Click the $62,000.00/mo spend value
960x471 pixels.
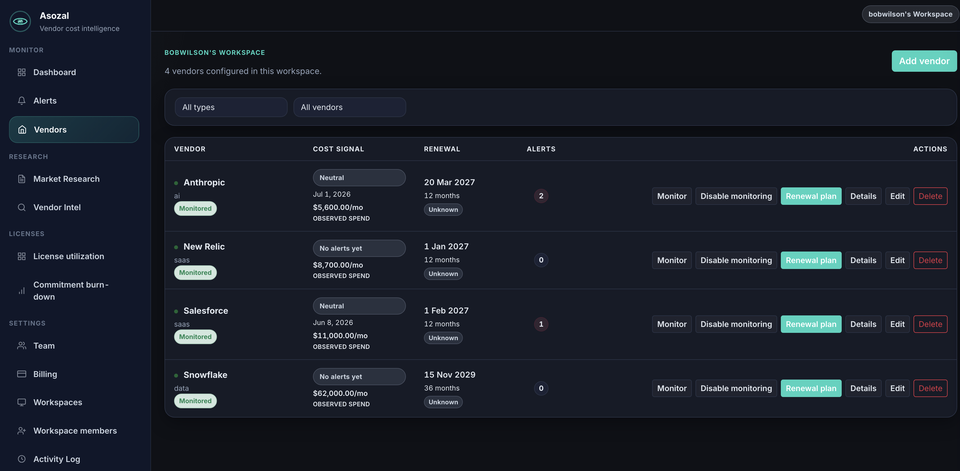pyautogui.click(x=340, y=393)
